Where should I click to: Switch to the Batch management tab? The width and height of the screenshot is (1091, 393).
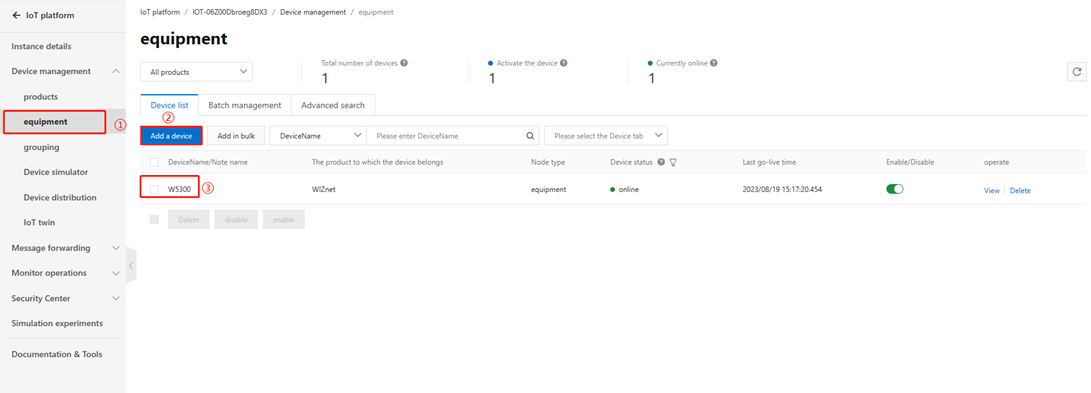click(x=245, y=106)
